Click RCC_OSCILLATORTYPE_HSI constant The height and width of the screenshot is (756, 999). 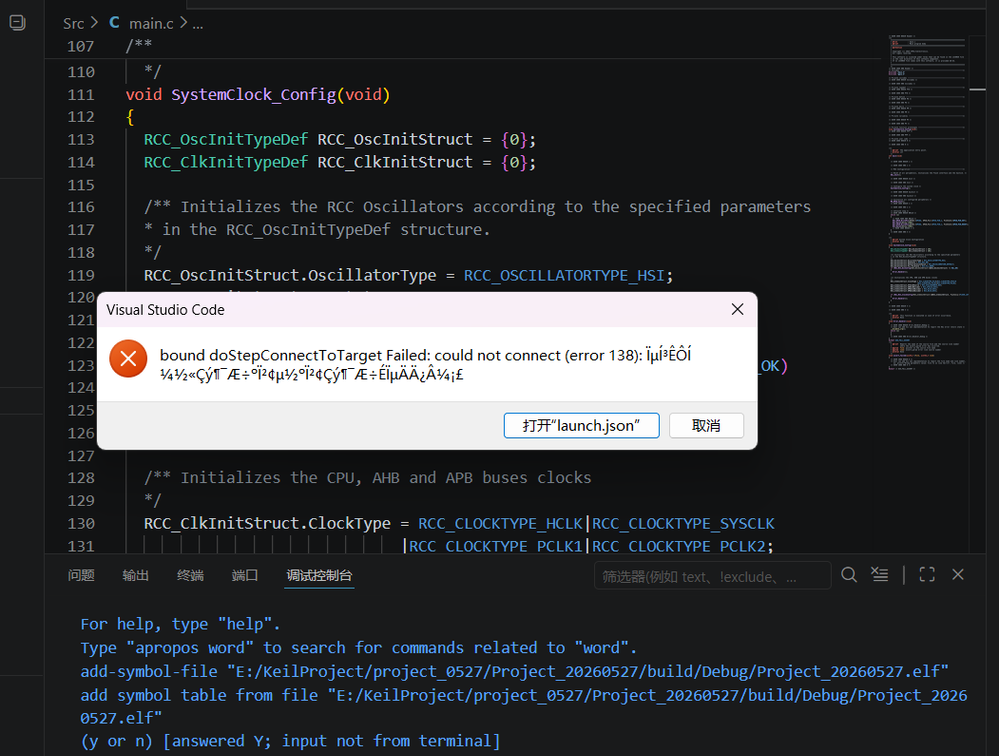(564, 275)
